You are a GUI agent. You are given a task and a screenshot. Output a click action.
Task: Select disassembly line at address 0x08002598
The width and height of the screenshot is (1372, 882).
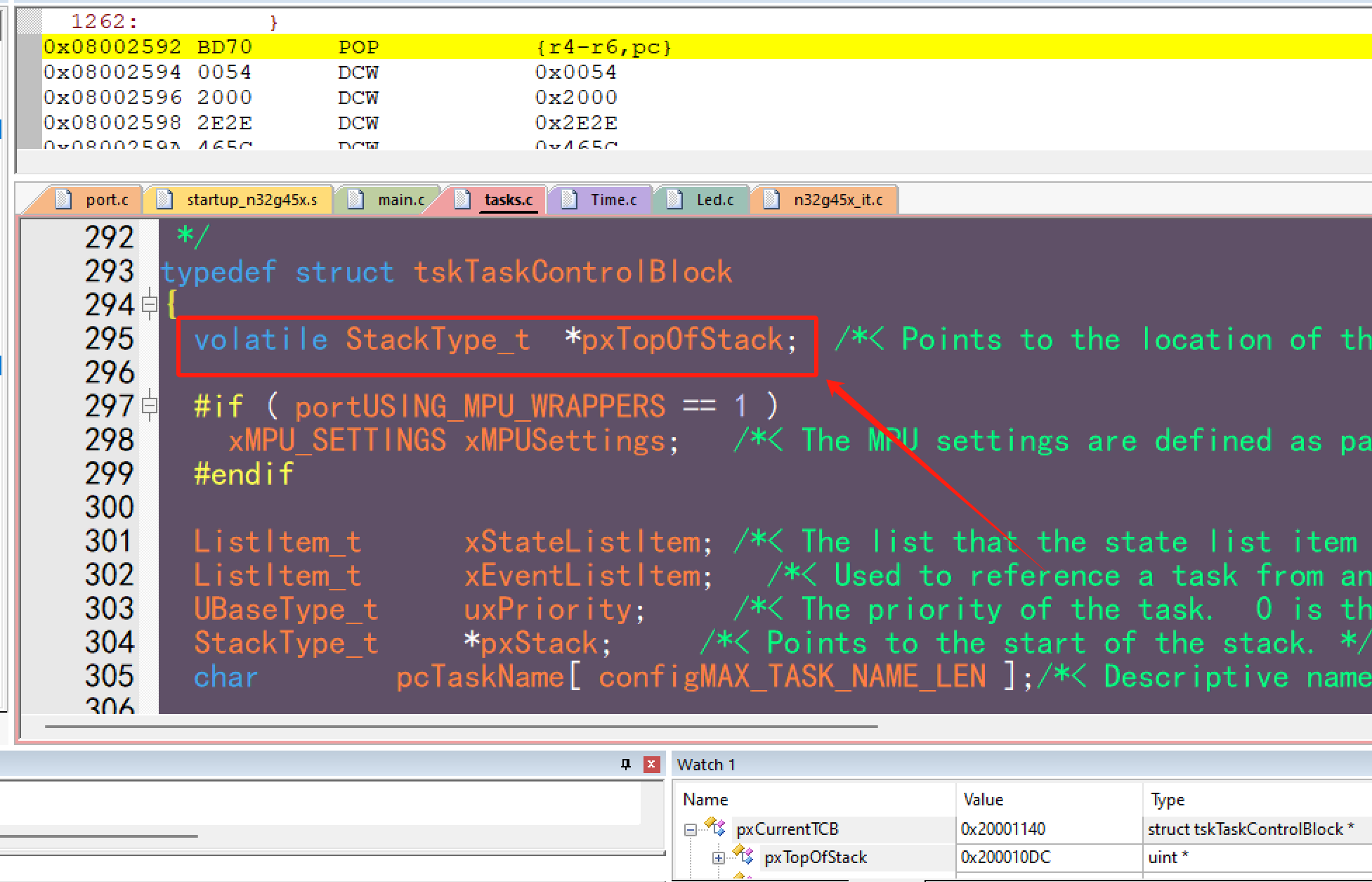(706, 123)
